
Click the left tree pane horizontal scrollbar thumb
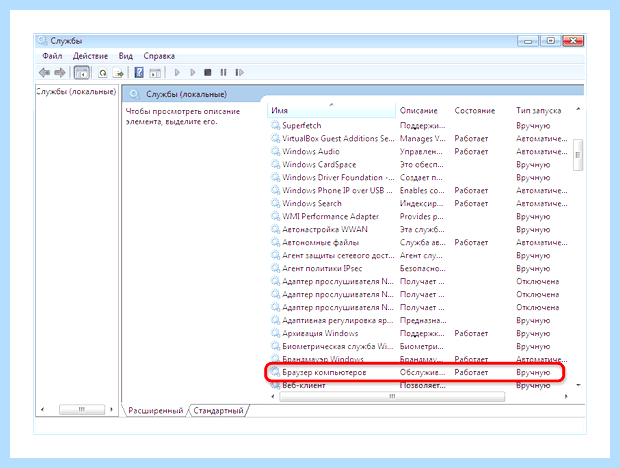click(x=82, y=409)
